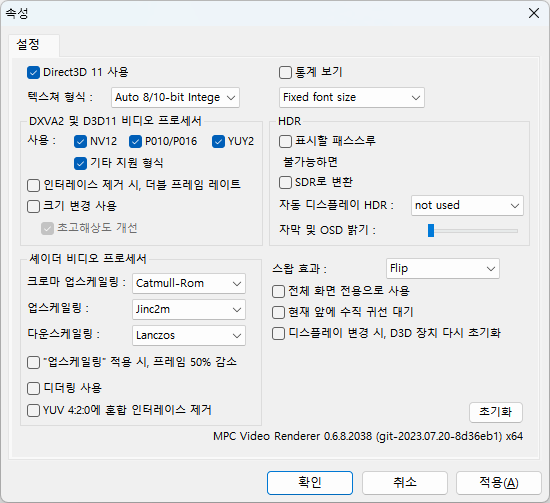
Task: Enable 표시할 패스스루 HDR checkbox
Action: pyautogui.click(x=285, y=141)
